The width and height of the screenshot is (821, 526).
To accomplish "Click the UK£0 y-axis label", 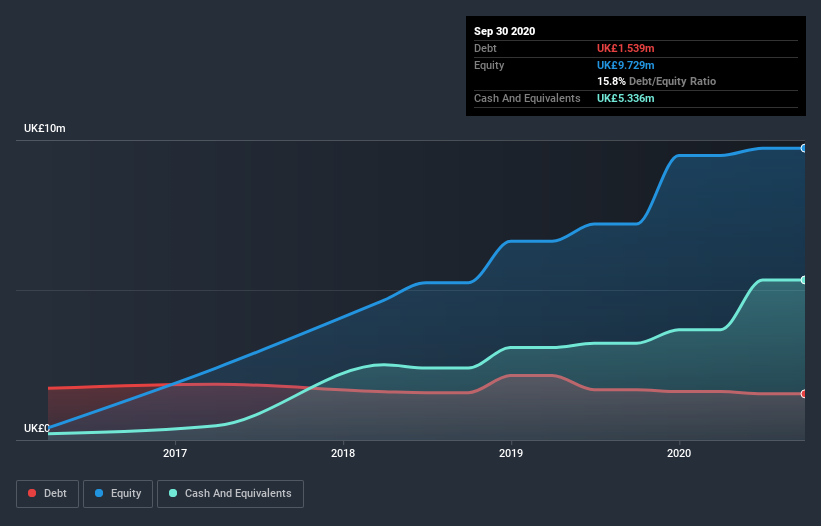I will pos(37,428).
